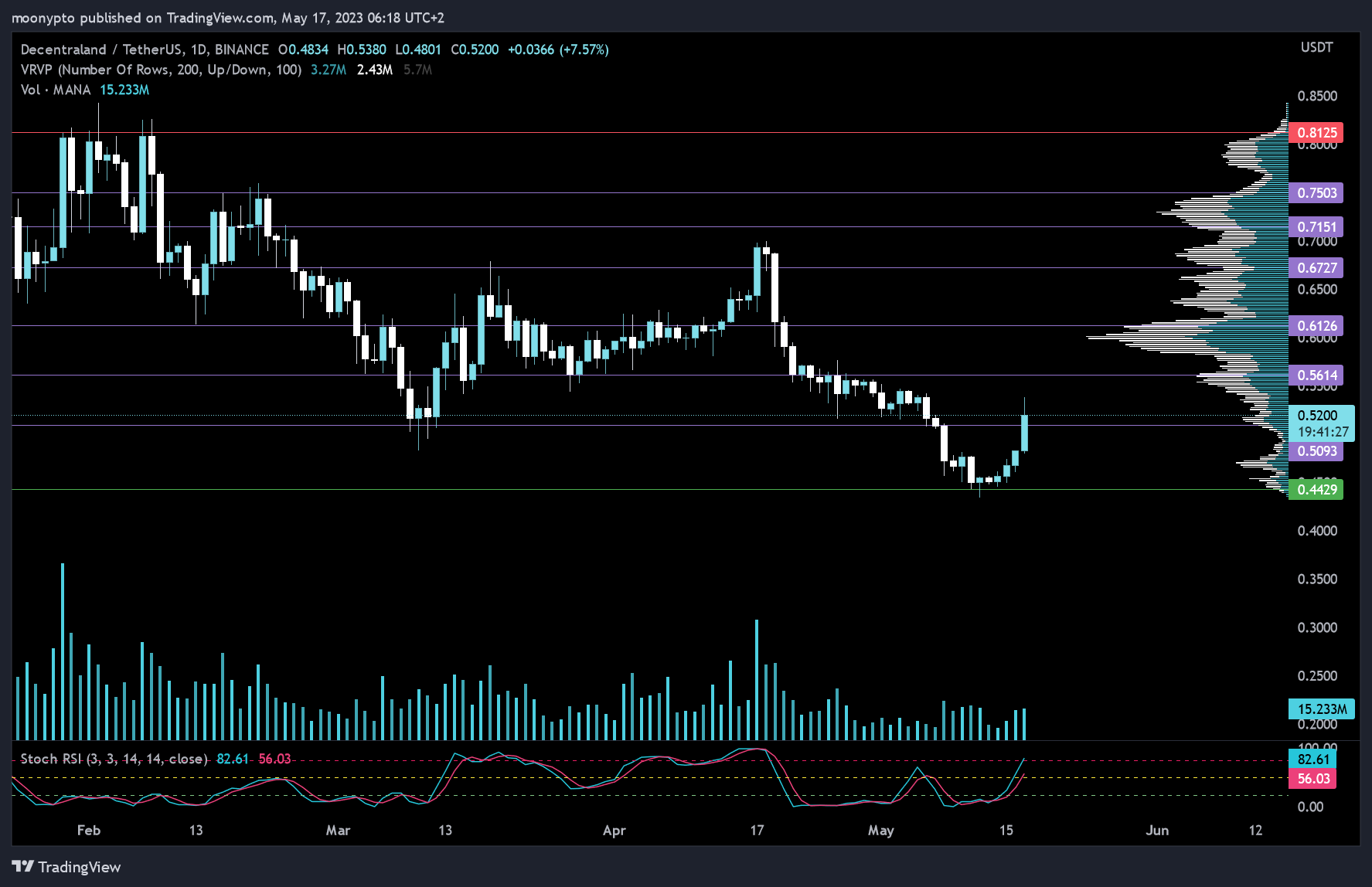Image resolution: width=1372 pixels, height=887 pixels.
Task: Click the 0.6727 price level label
Action: click(x=1316, y=268)
